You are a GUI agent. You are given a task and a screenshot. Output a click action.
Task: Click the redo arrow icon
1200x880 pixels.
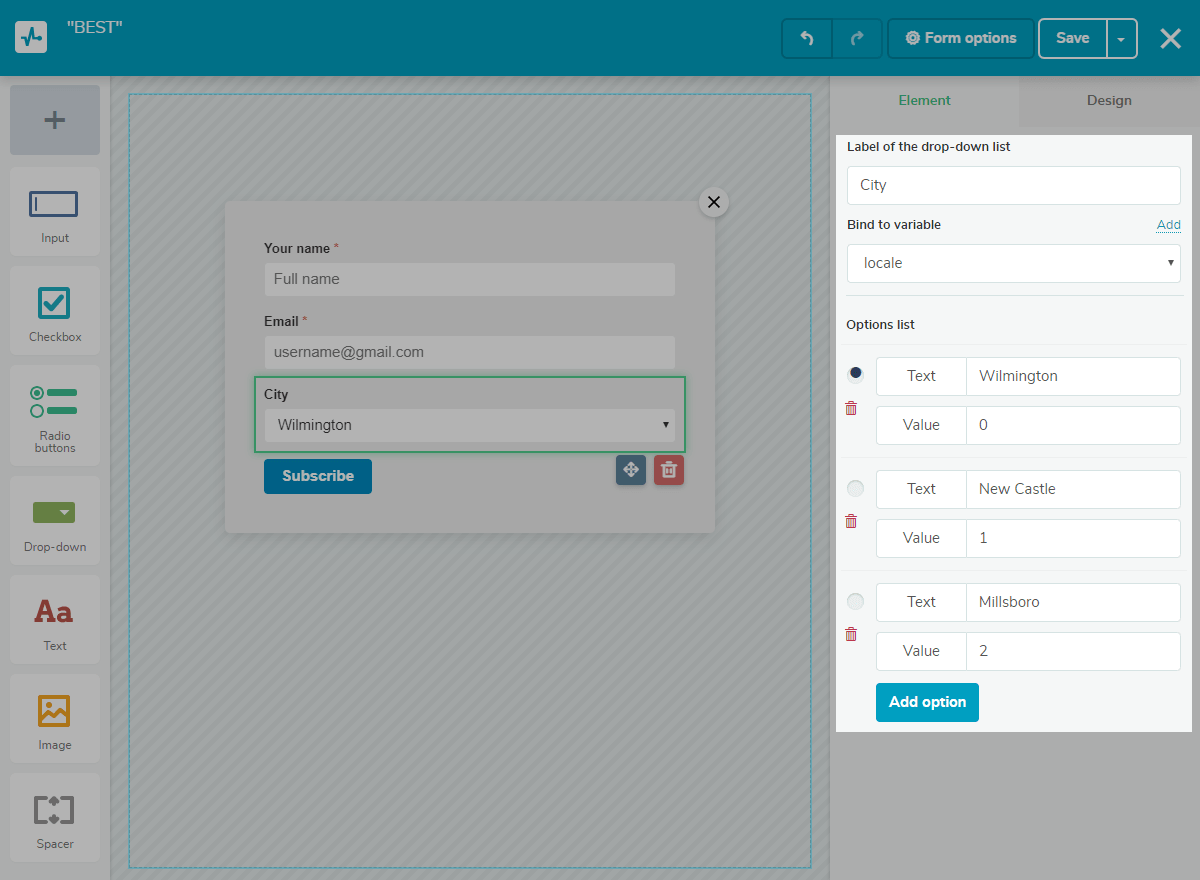click(857, 39)
